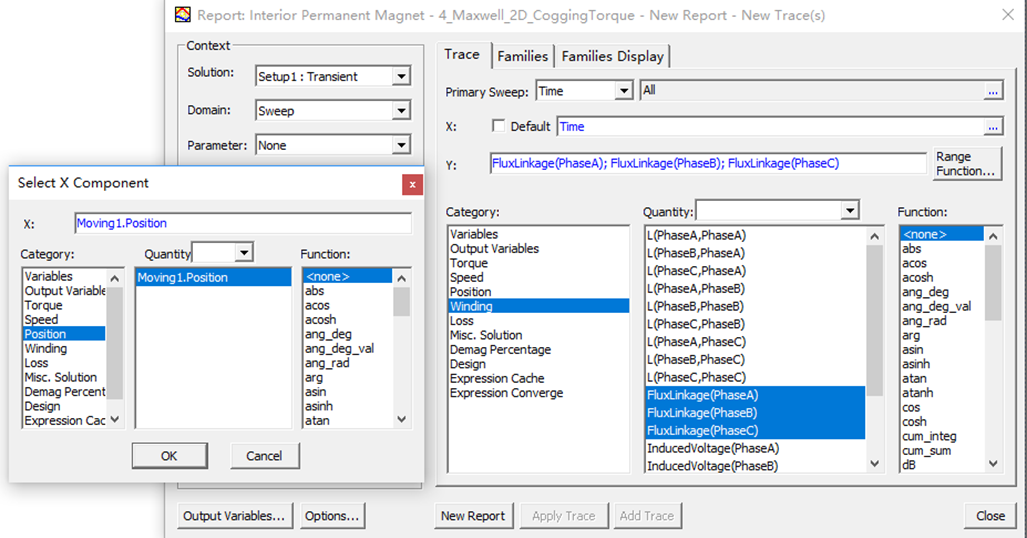The image size is (1027, 538).
Task: Click the Maxwell app icon in the title bar
Action: click(x=183, y=14)
